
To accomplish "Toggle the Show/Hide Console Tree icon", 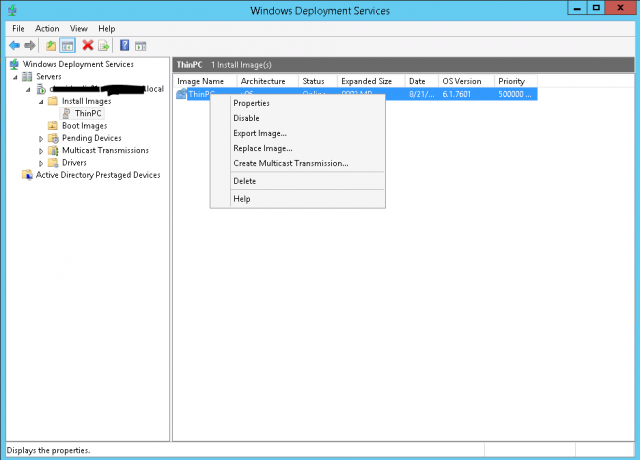I will click(x=67, y=45).
